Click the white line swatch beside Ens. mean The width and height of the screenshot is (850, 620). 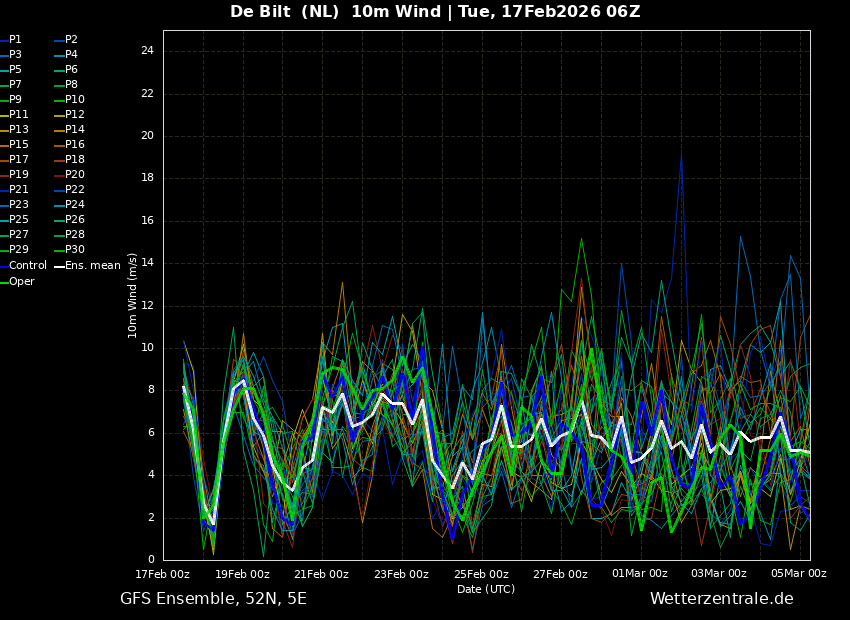pyautogui.click(x=59, y=266)
